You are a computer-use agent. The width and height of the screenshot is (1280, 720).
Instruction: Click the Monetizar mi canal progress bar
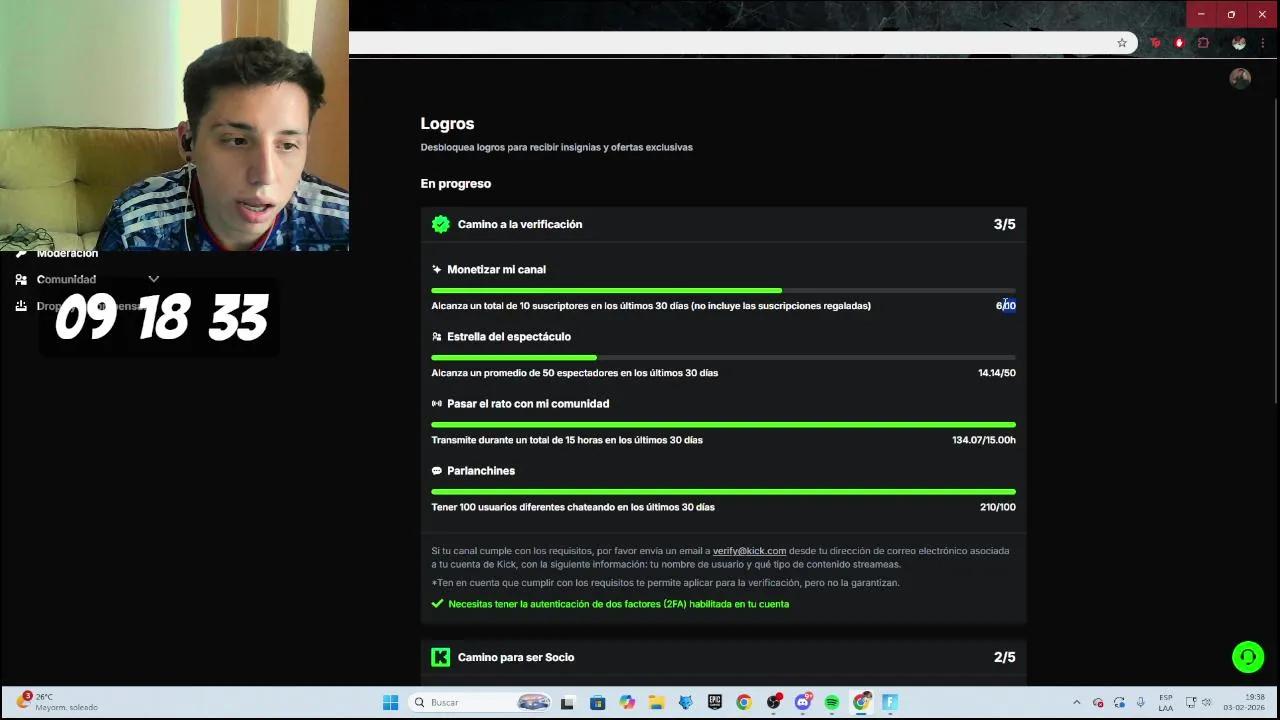coord(723,291)
